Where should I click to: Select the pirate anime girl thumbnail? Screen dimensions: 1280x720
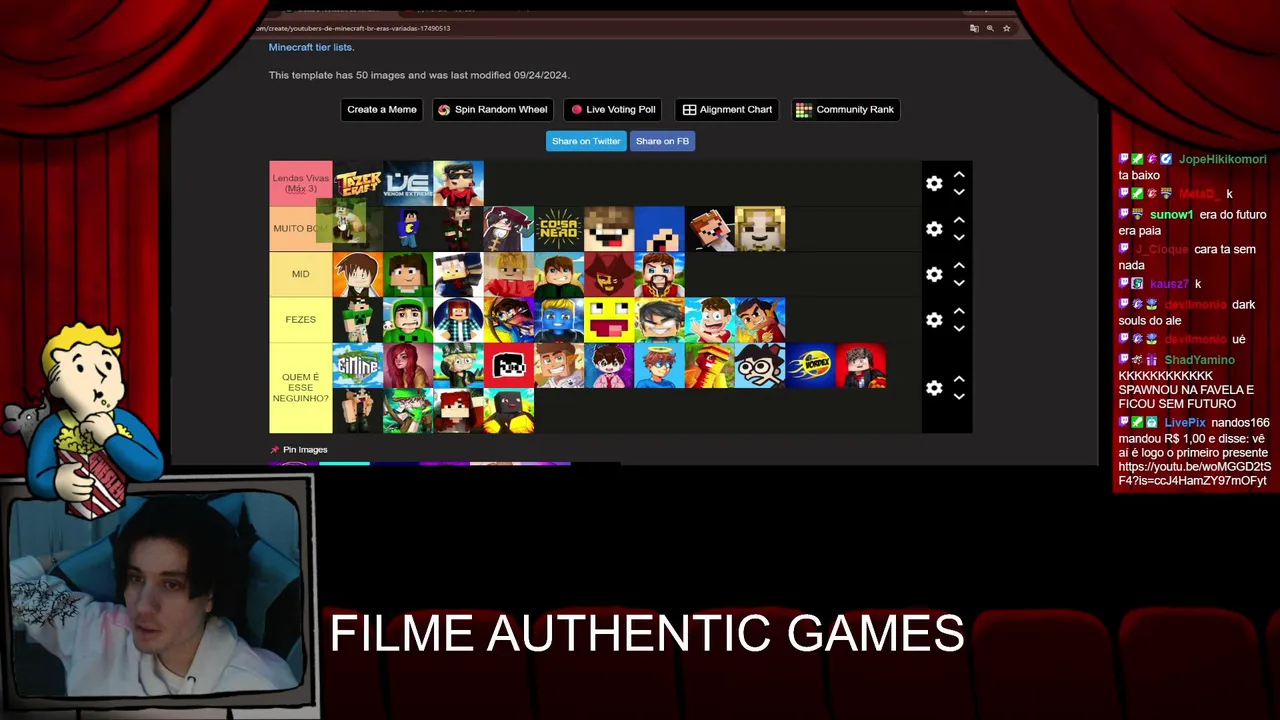(x=509, y=229)
